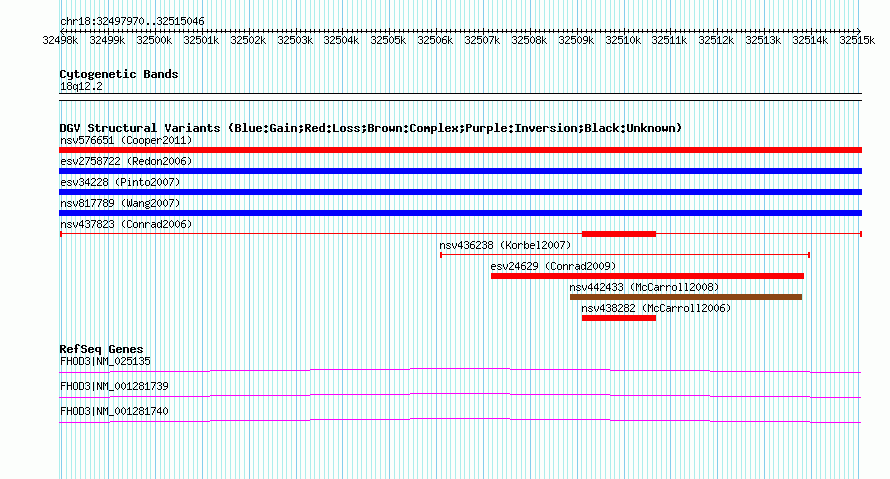Click the blue esv2758722 gain bar
The image size is (890, 479).
[460, 171]
